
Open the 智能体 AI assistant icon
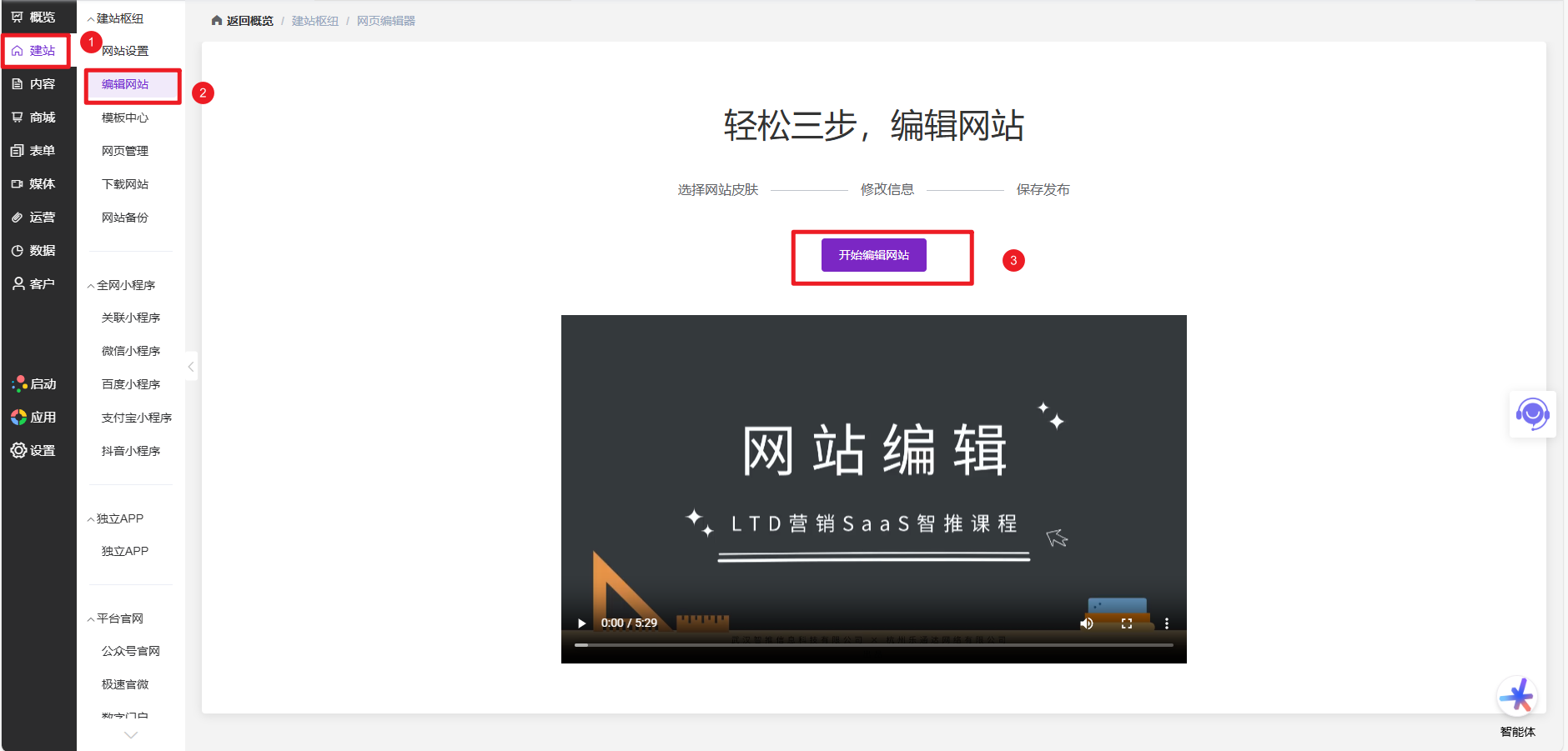point(1516,697)
